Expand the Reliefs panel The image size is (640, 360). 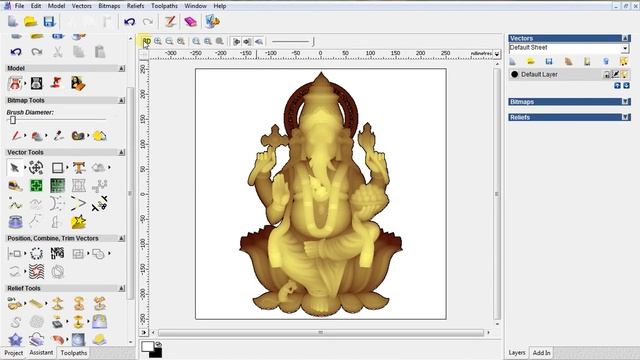point(625,117)
